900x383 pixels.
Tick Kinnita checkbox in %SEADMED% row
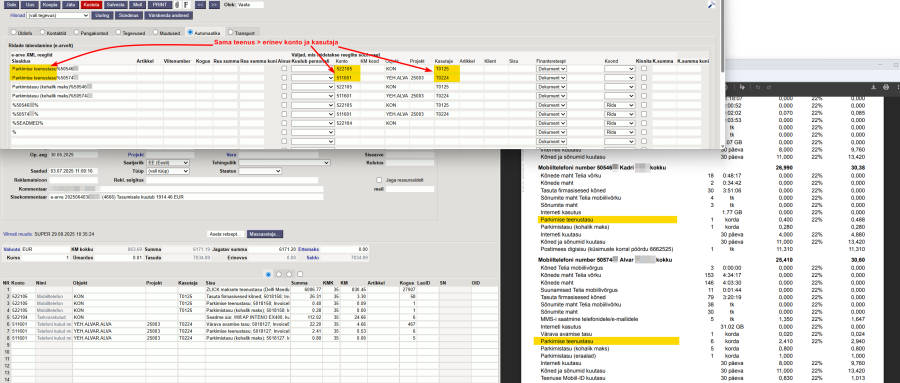[644, 123]
